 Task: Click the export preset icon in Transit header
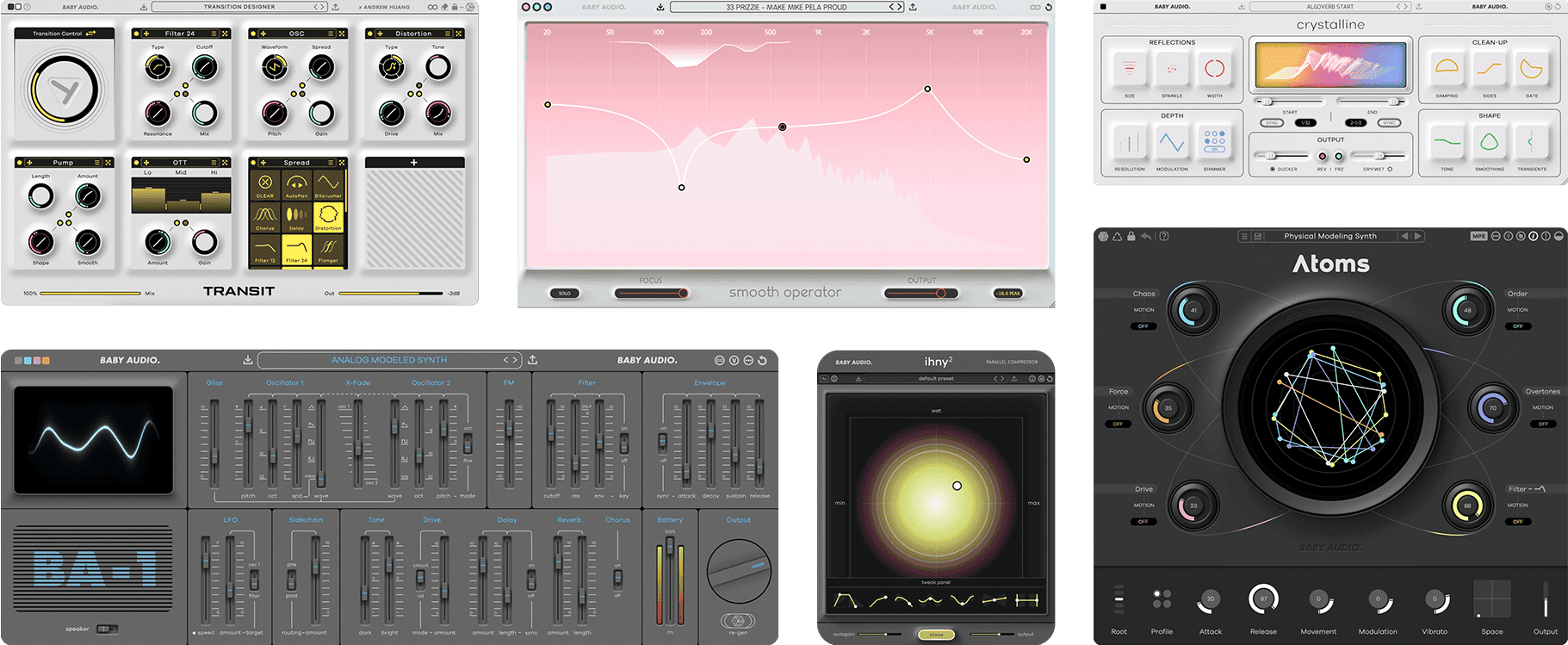click(336, 7)
